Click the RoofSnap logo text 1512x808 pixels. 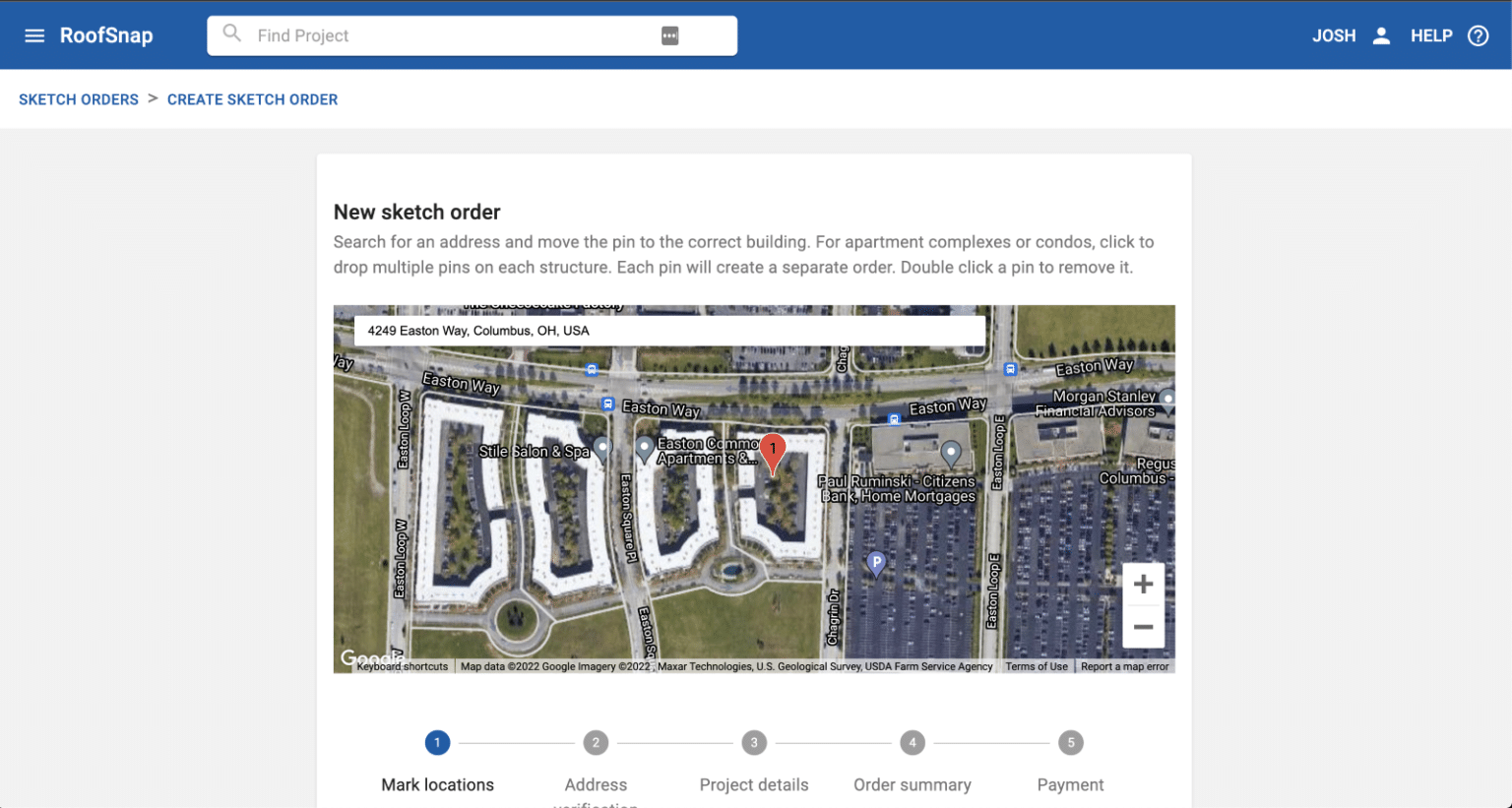(x=106, y=35)
